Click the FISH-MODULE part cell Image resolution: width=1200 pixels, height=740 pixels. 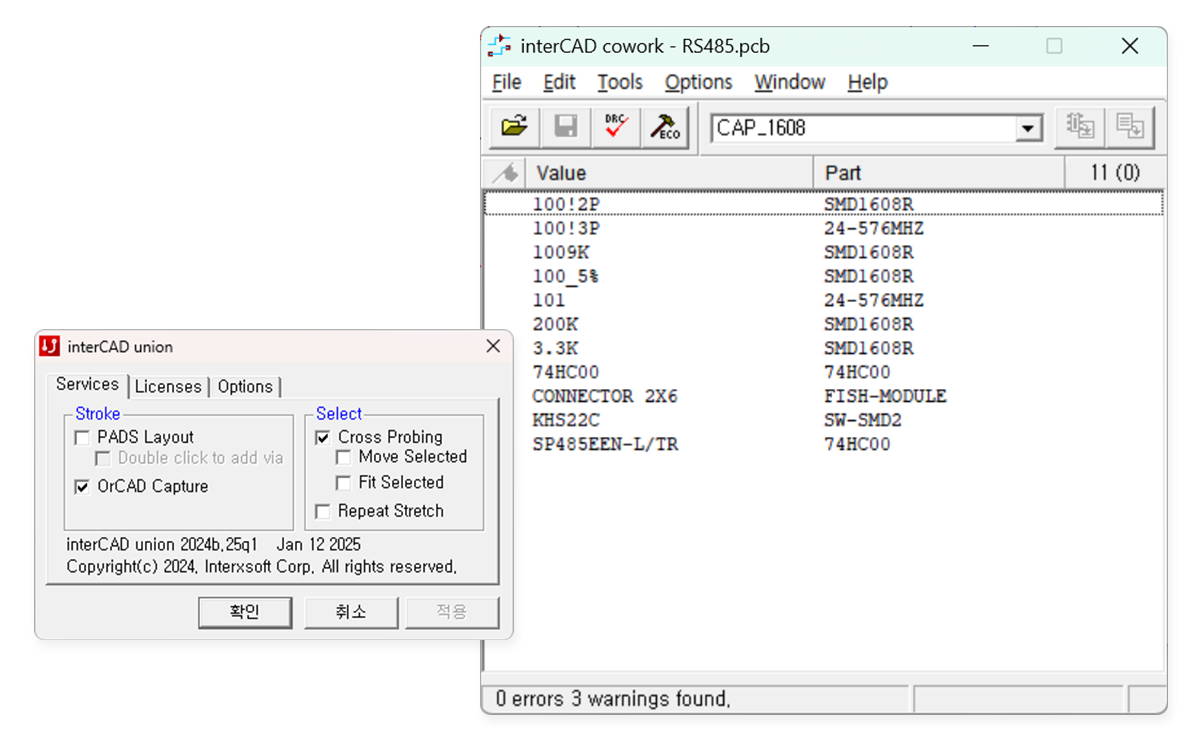click(x=885, y=396)
